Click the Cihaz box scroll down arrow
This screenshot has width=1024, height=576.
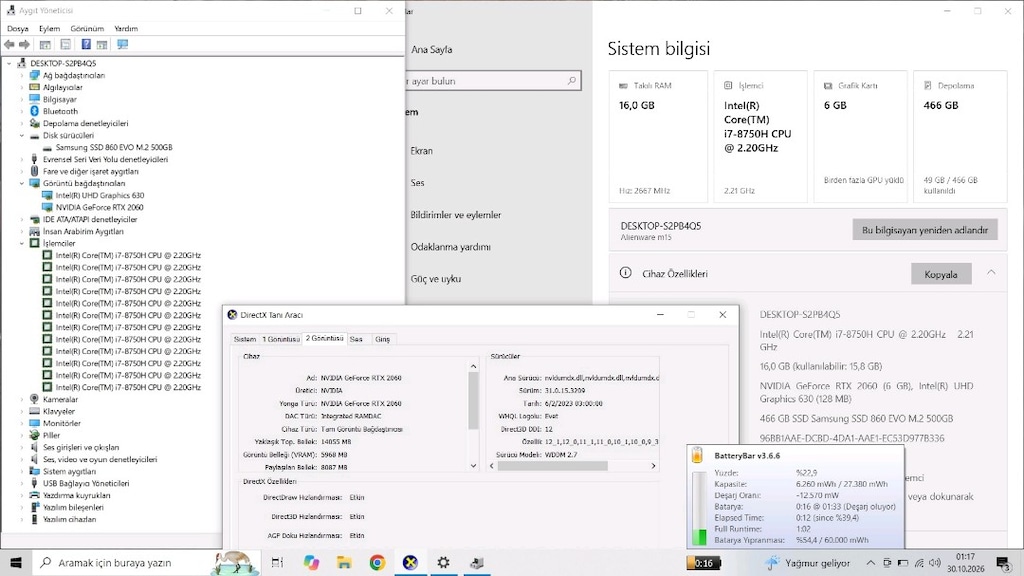[473, 466]
